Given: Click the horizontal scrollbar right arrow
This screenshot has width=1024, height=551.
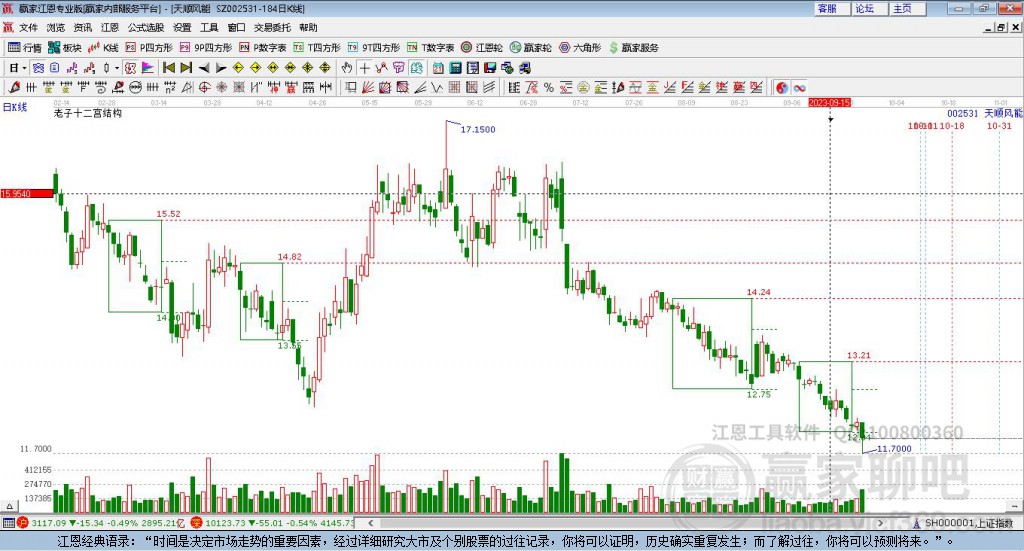Looking at the screenshot, I should click(880, 523).
